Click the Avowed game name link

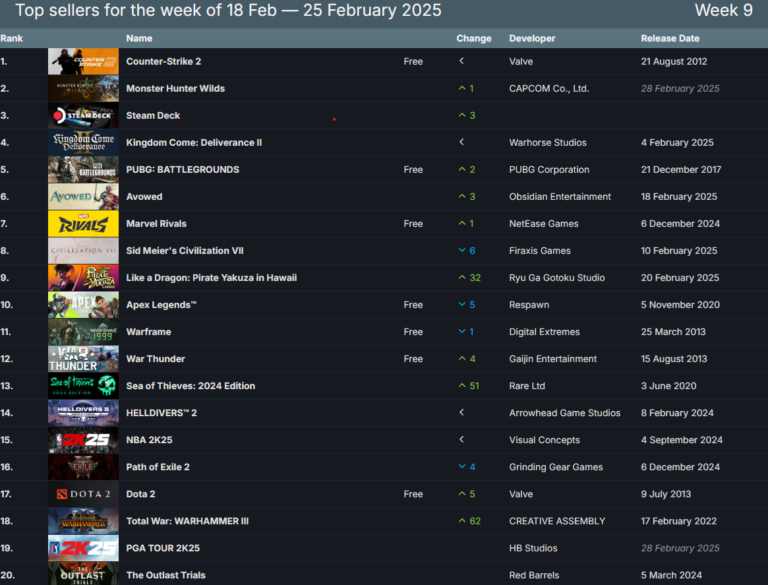[146, 197]
